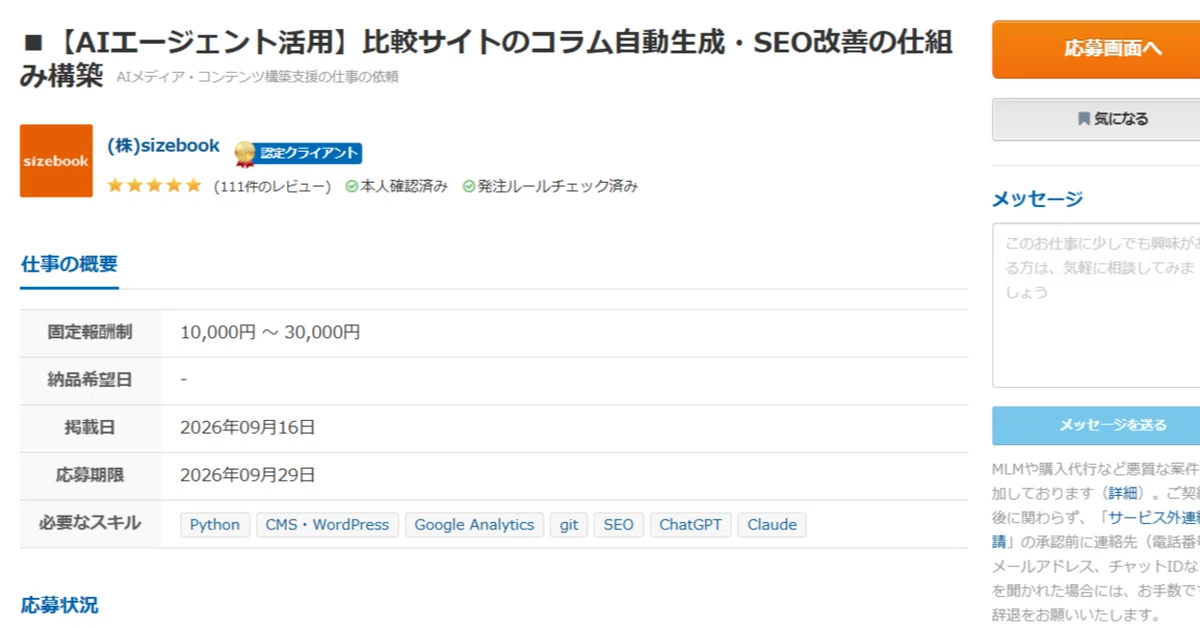Click the 応募状況 section heading
Image resolution: width=1200 pixels, height=628 pixels.
(x=59, y=605)
